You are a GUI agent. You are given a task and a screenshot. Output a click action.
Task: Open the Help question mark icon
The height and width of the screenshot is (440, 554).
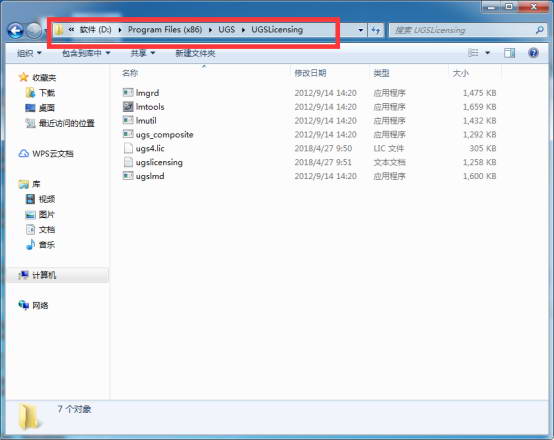point(534,53)
